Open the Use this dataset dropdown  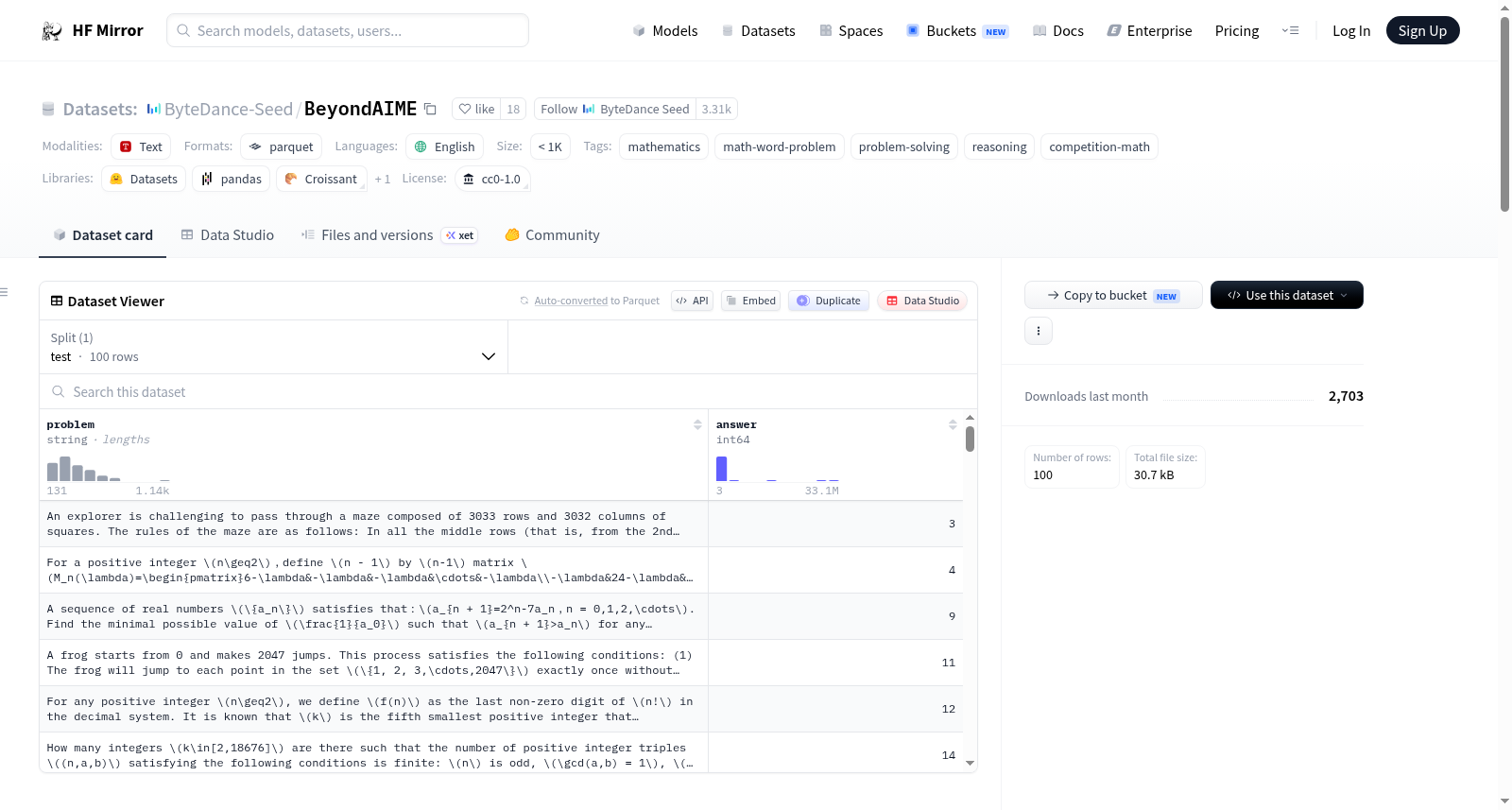[1287, 295]
